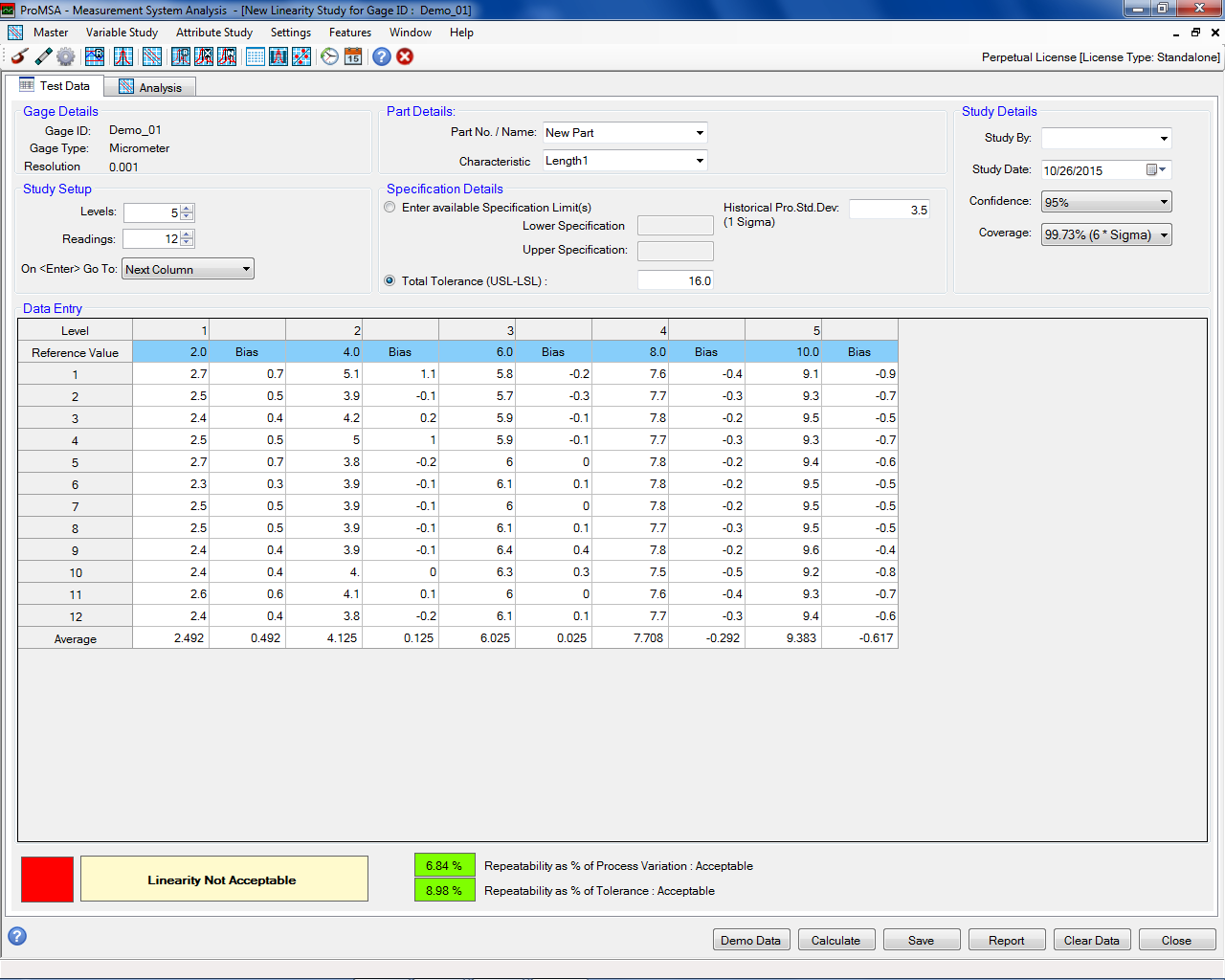The height and width of the screenshot is (980, 1225).
Task: Click the green 8.98 % indicator
Action: [444, 890]
